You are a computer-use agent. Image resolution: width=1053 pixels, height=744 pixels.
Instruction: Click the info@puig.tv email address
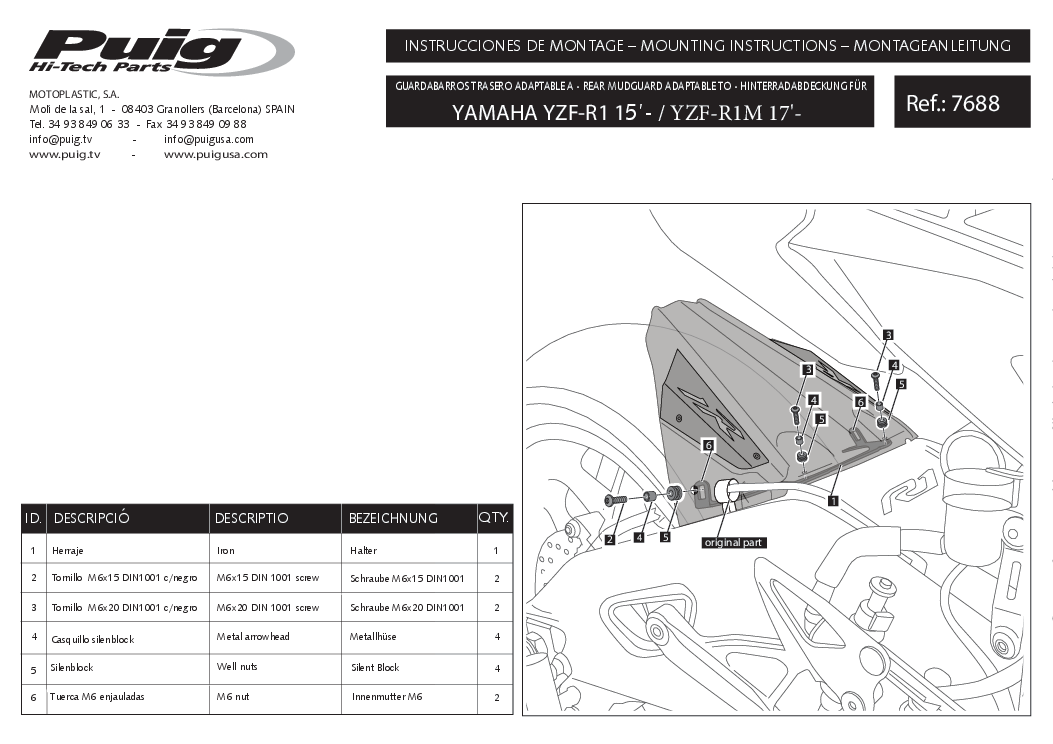[x=60, y=140]
